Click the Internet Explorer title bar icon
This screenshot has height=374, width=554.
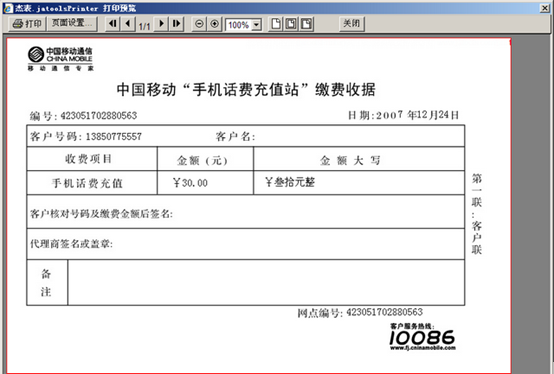[x=8, y=8]
